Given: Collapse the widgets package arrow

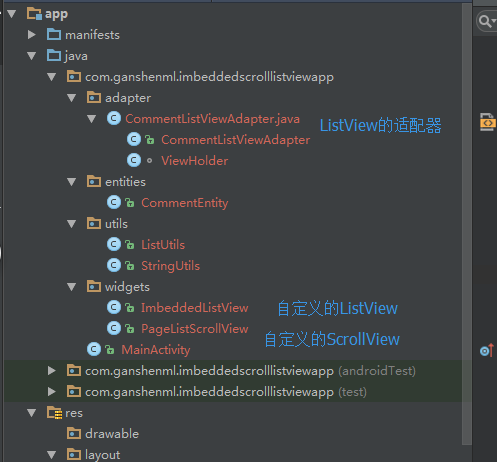Looking at the screenshot, I should click(x=72, y=287).
